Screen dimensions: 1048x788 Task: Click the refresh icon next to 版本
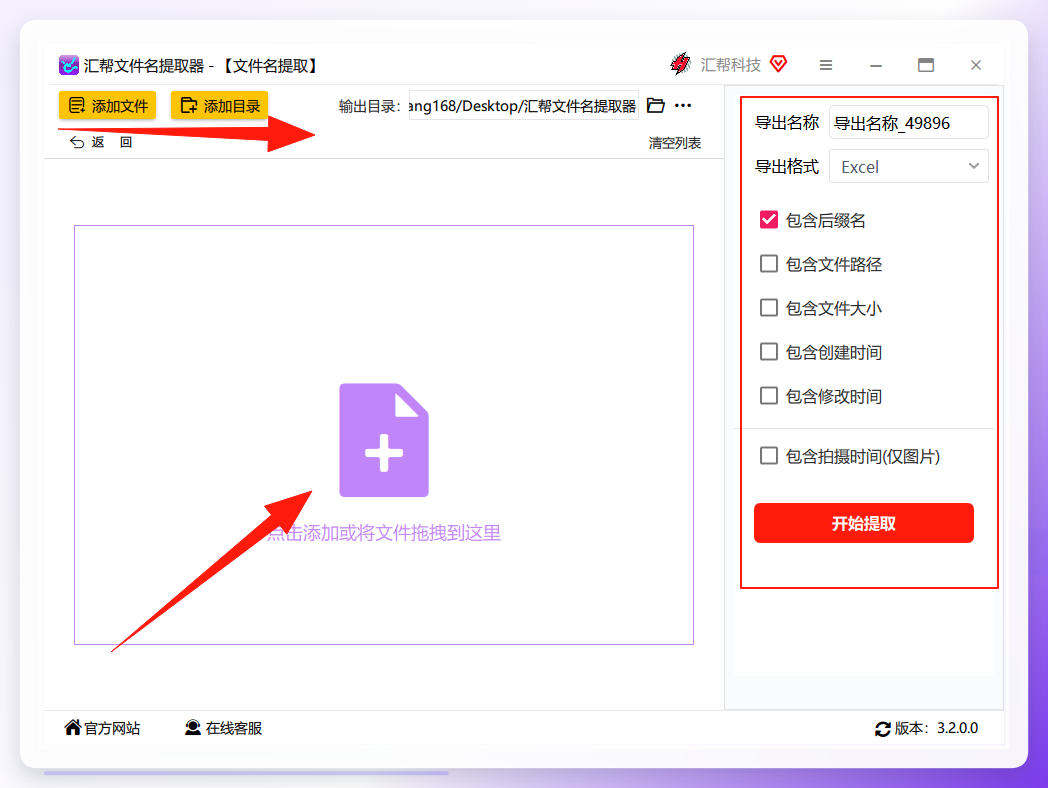pos(882,729)
